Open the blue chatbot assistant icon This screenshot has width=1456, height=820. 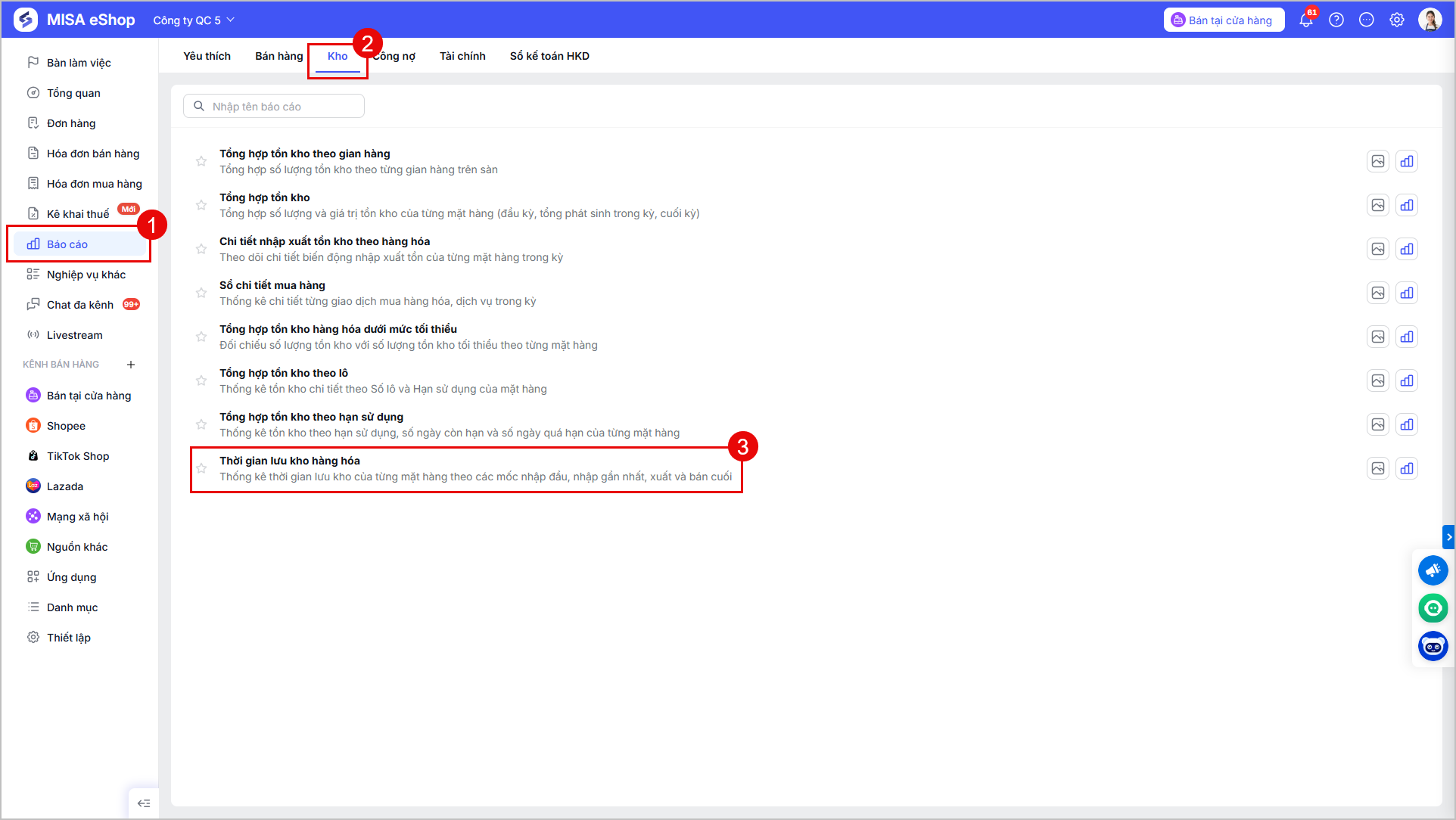pos(1433,646)
